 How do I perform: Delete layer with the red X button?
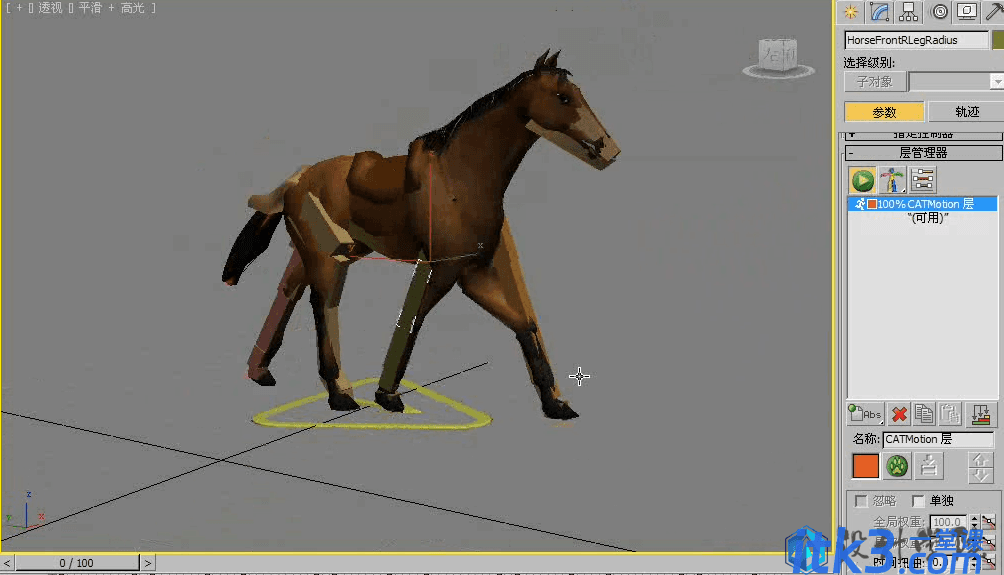899,414
